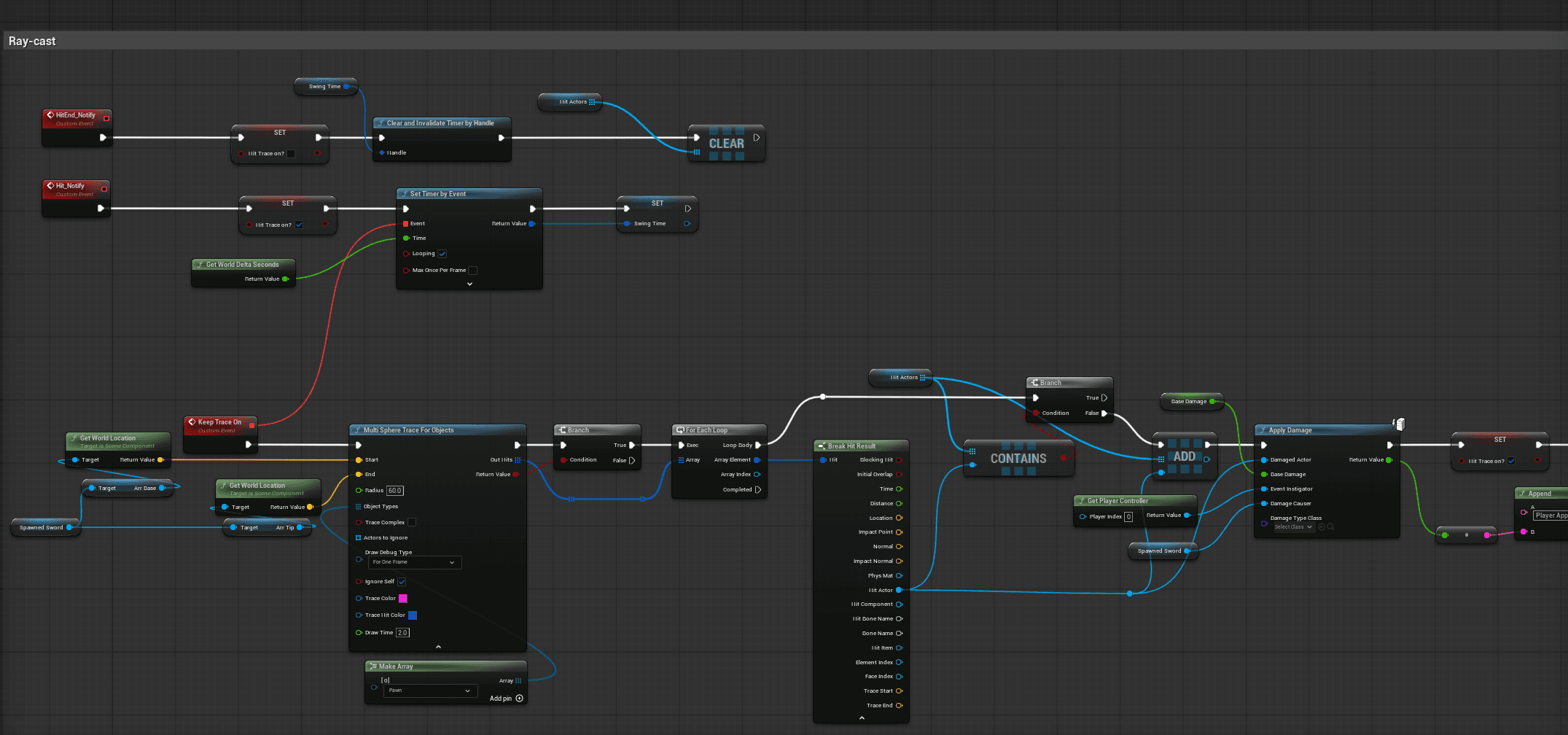Click the use-selected arrow under Damage Type Class
Viewport: 1568px width, 735px height.
pyautogui.click(x=1321, y=527)
